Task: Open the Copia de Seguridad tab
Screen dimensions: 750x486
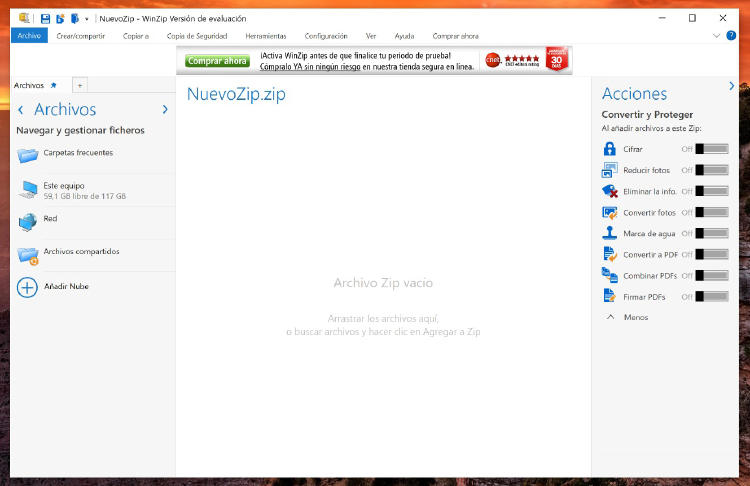Action: click(x=197, y=36)
